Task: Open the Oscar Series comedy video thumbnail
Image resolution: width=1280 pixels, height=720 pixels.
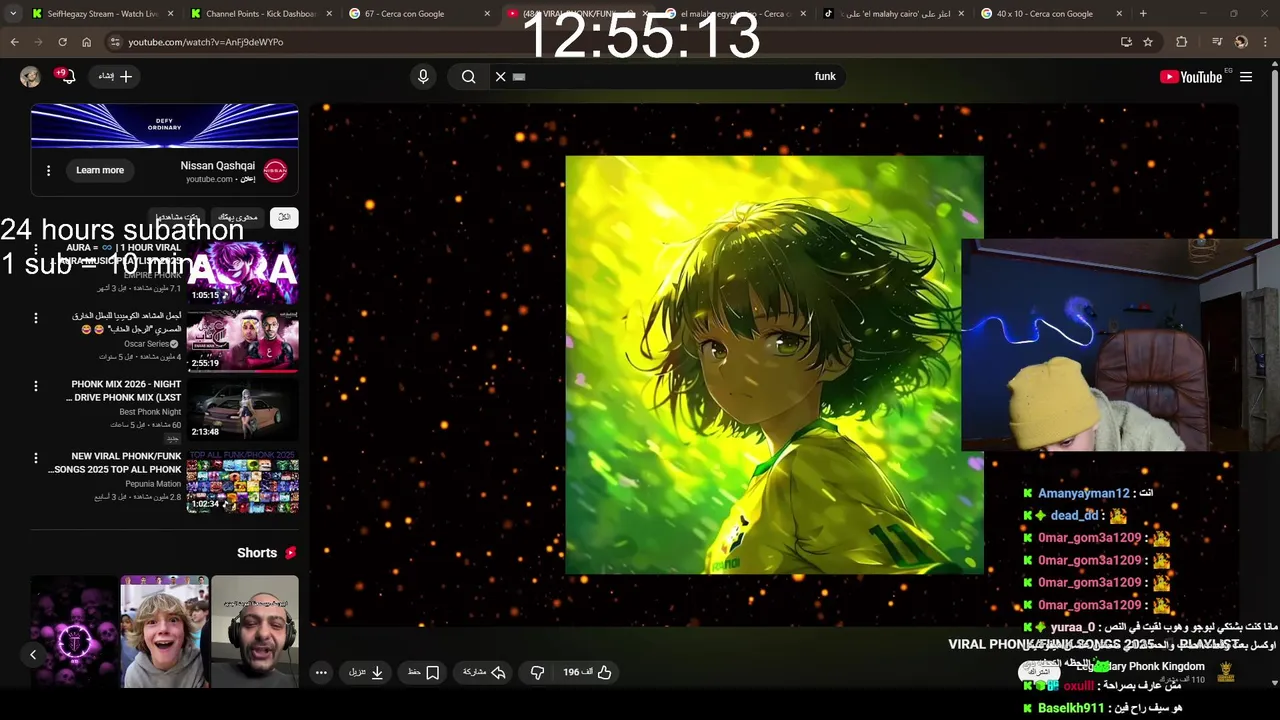Action: 242,340
